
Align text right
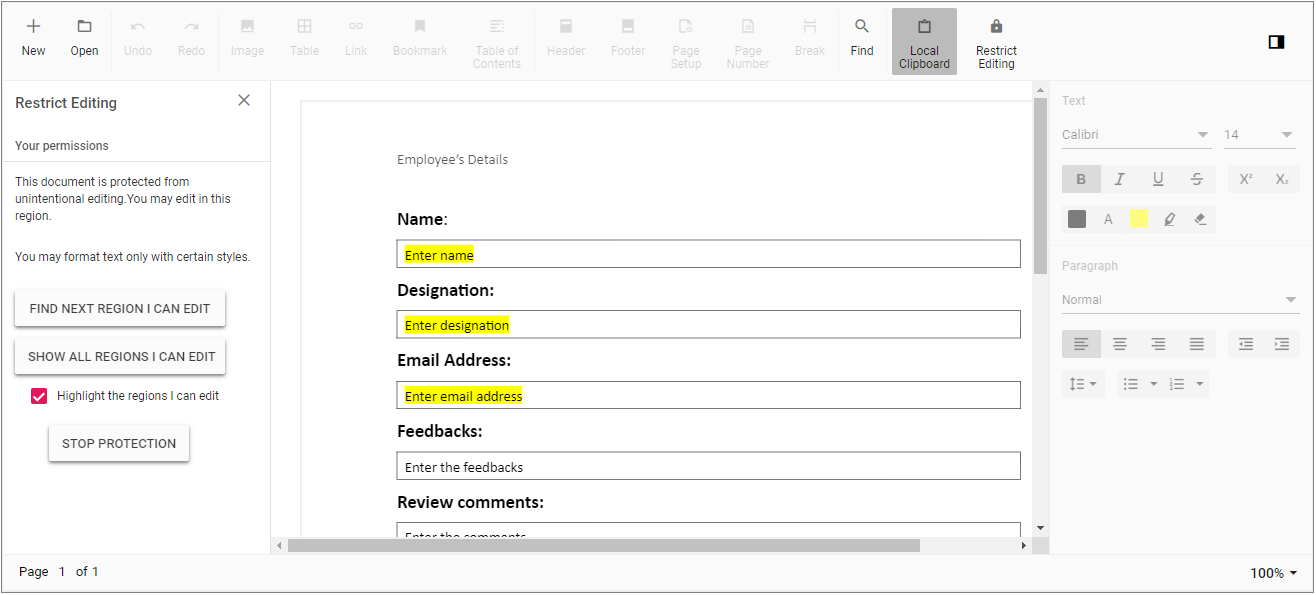[1158, 344]
